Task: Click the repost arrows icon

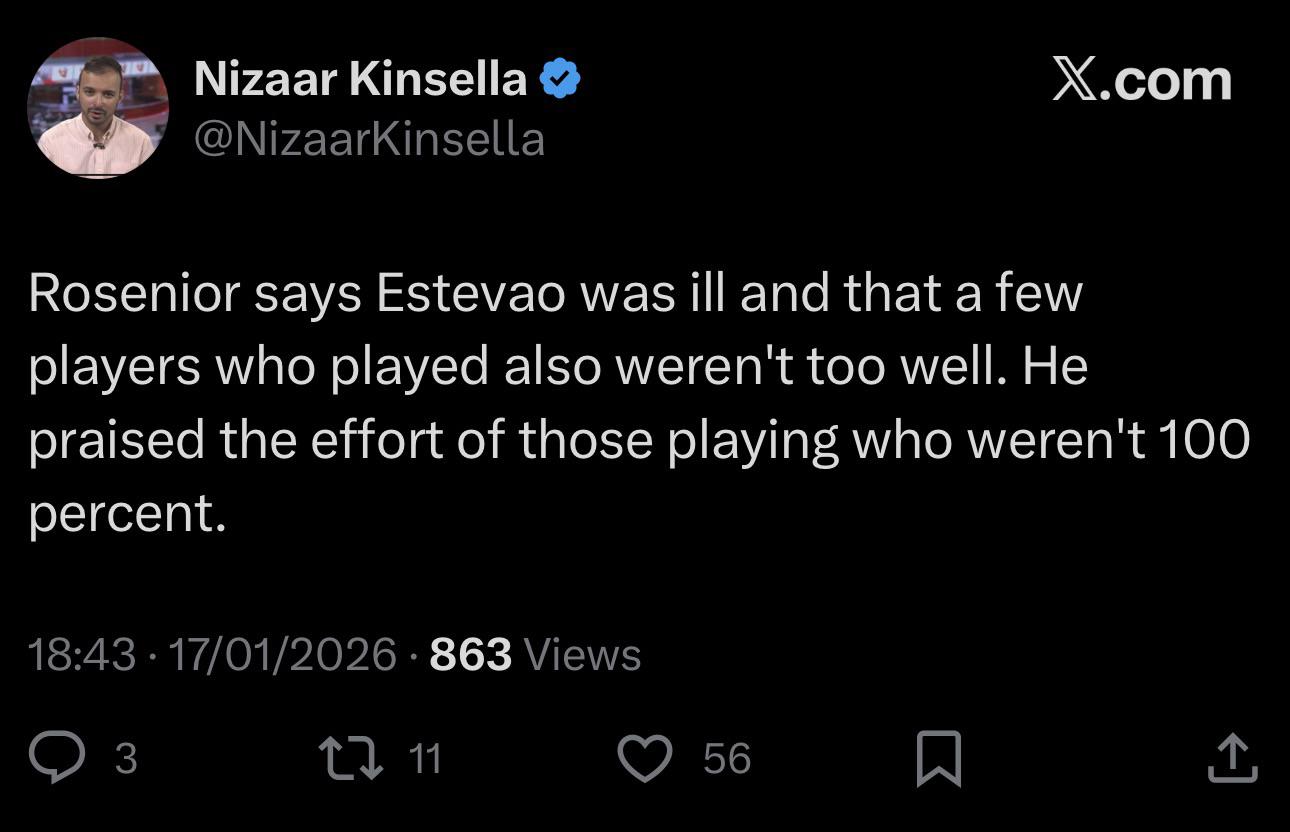Action: tap(350, 758)
